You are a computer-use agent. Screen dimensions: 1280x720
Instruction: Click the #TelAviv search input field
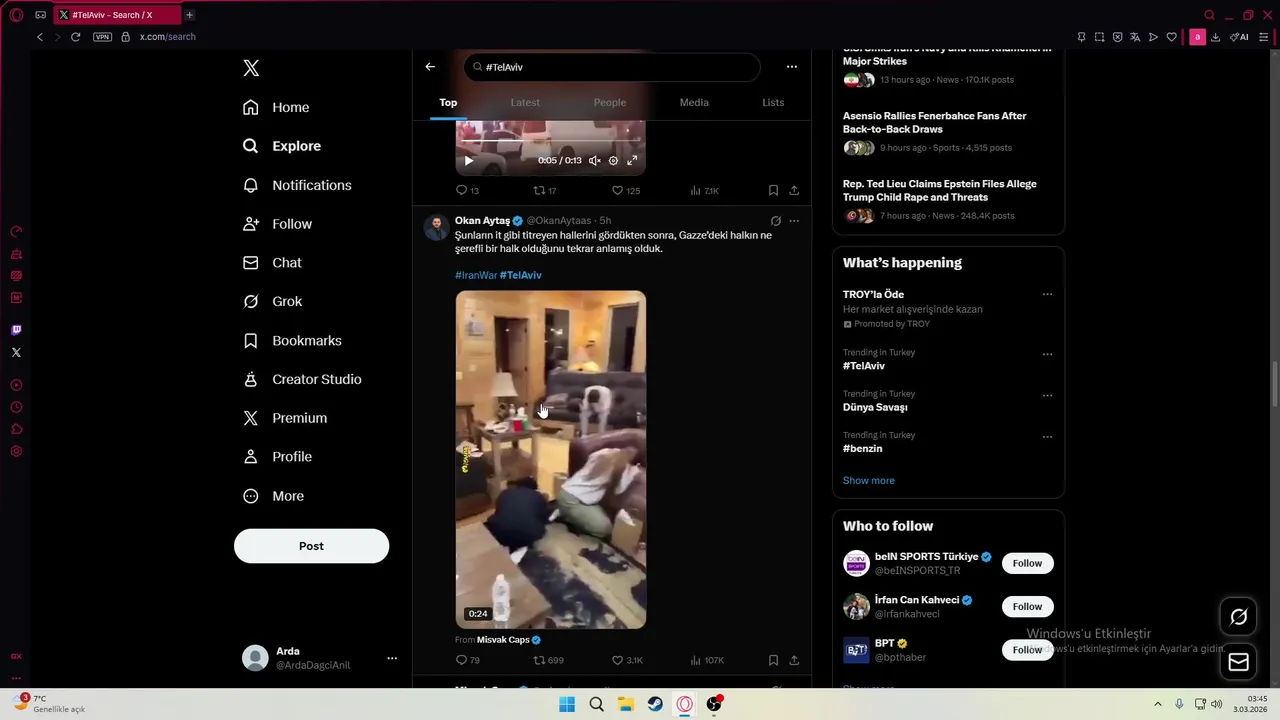(612, 67)
